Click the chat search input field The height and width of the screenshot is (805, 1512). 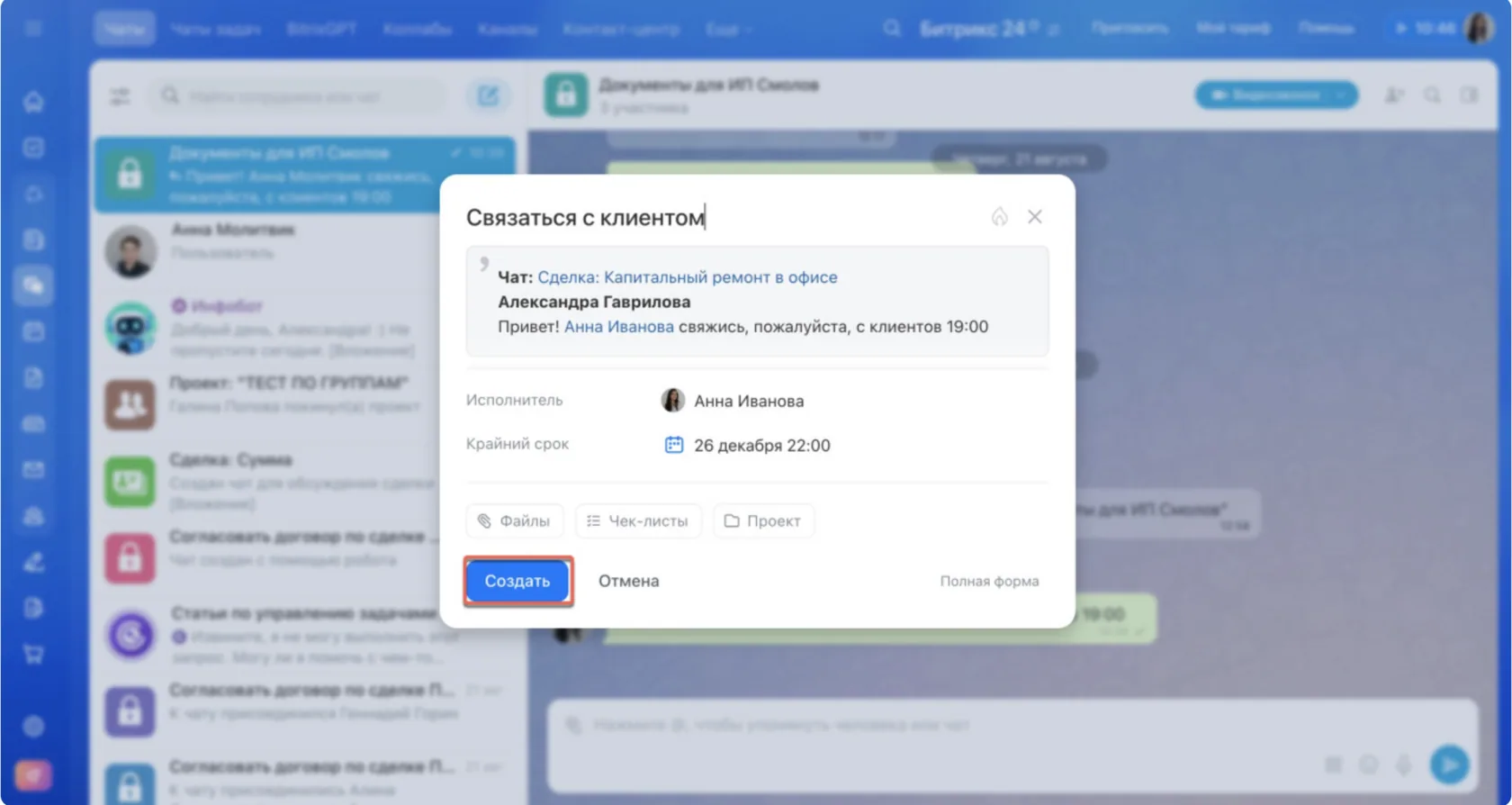(299, 95)
